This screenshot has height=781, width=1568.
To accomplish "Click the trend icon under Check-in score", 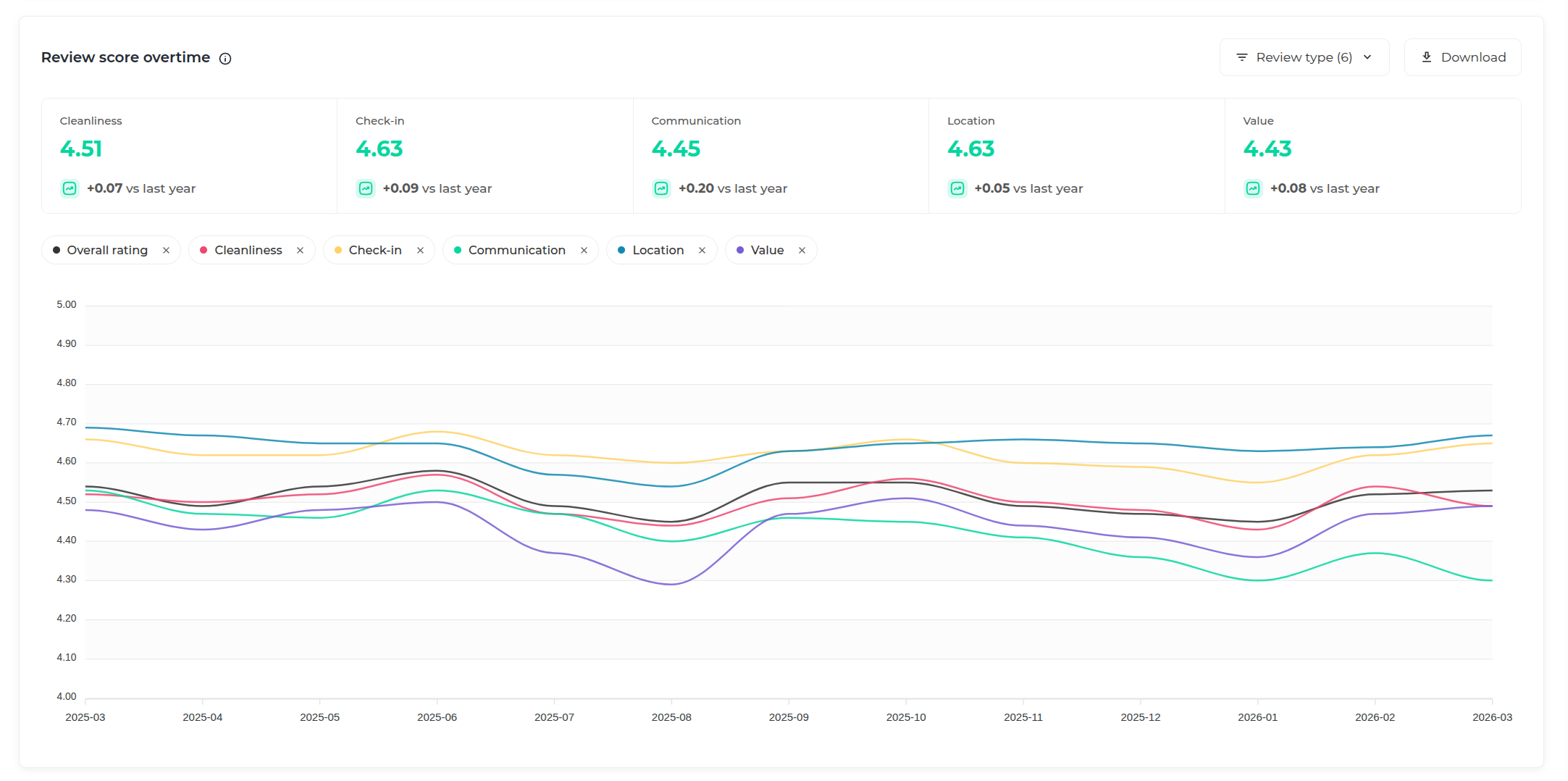I will [x=366, y=188].
